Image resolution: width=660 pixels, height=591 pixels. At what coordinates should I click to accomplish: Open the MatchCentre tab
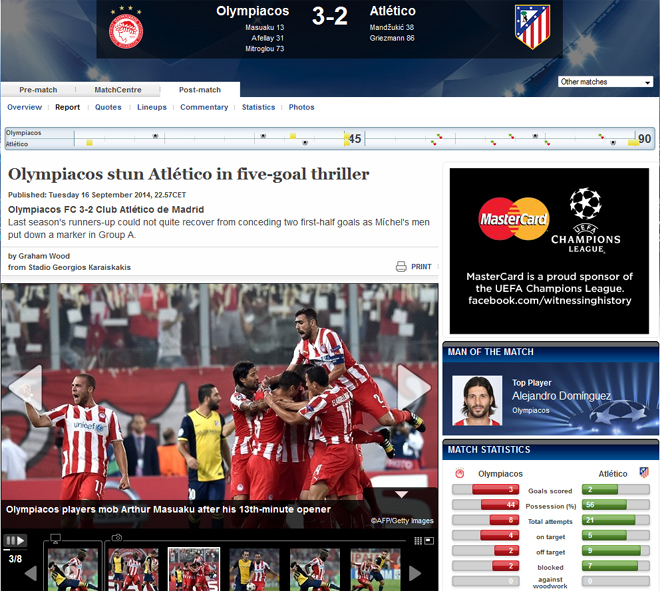point(118,90)
